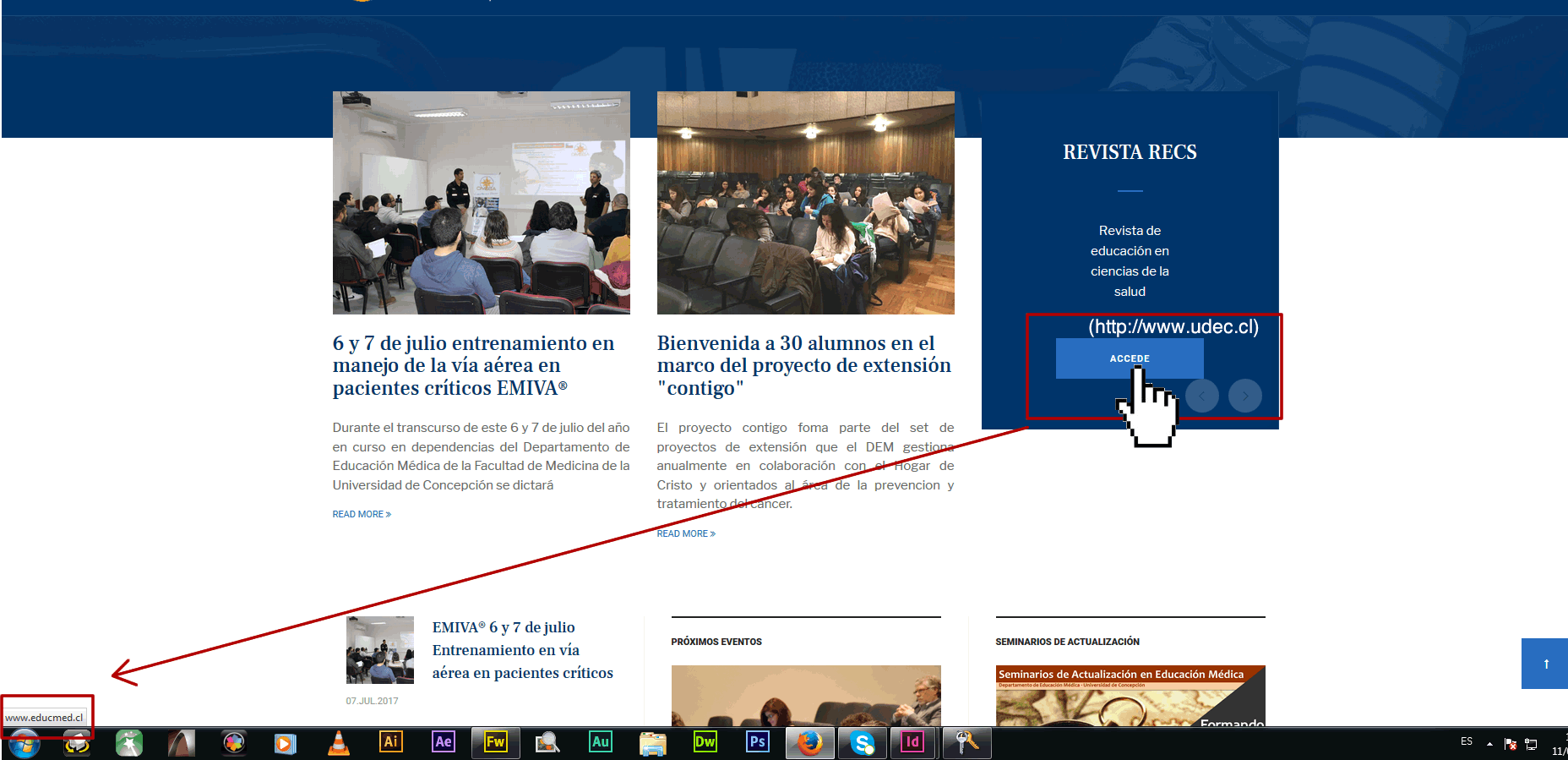The width and height of the screenshot is (1568, 760).
Task: Switch to the Firefox browser window
Action: click(x=809, y=742)
